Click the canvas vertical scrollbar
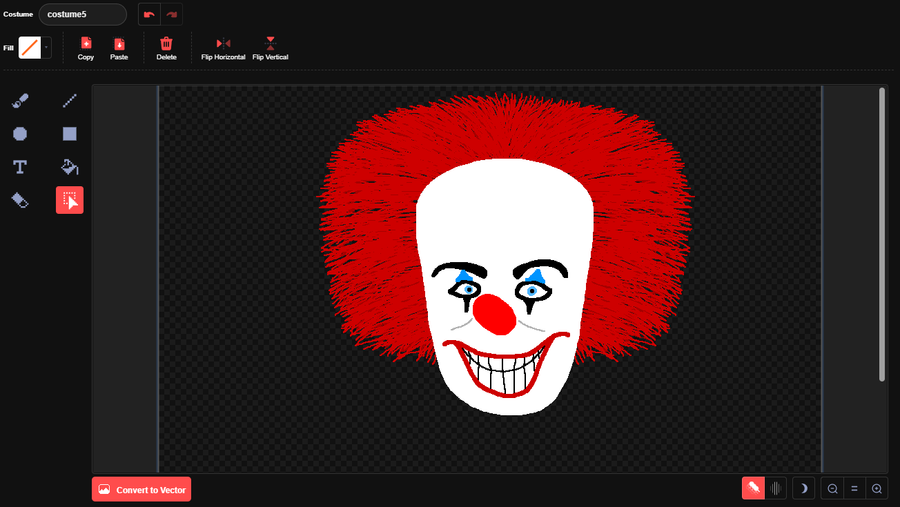Viewport: 900px width, 507px height. click(x=882, y=234)
